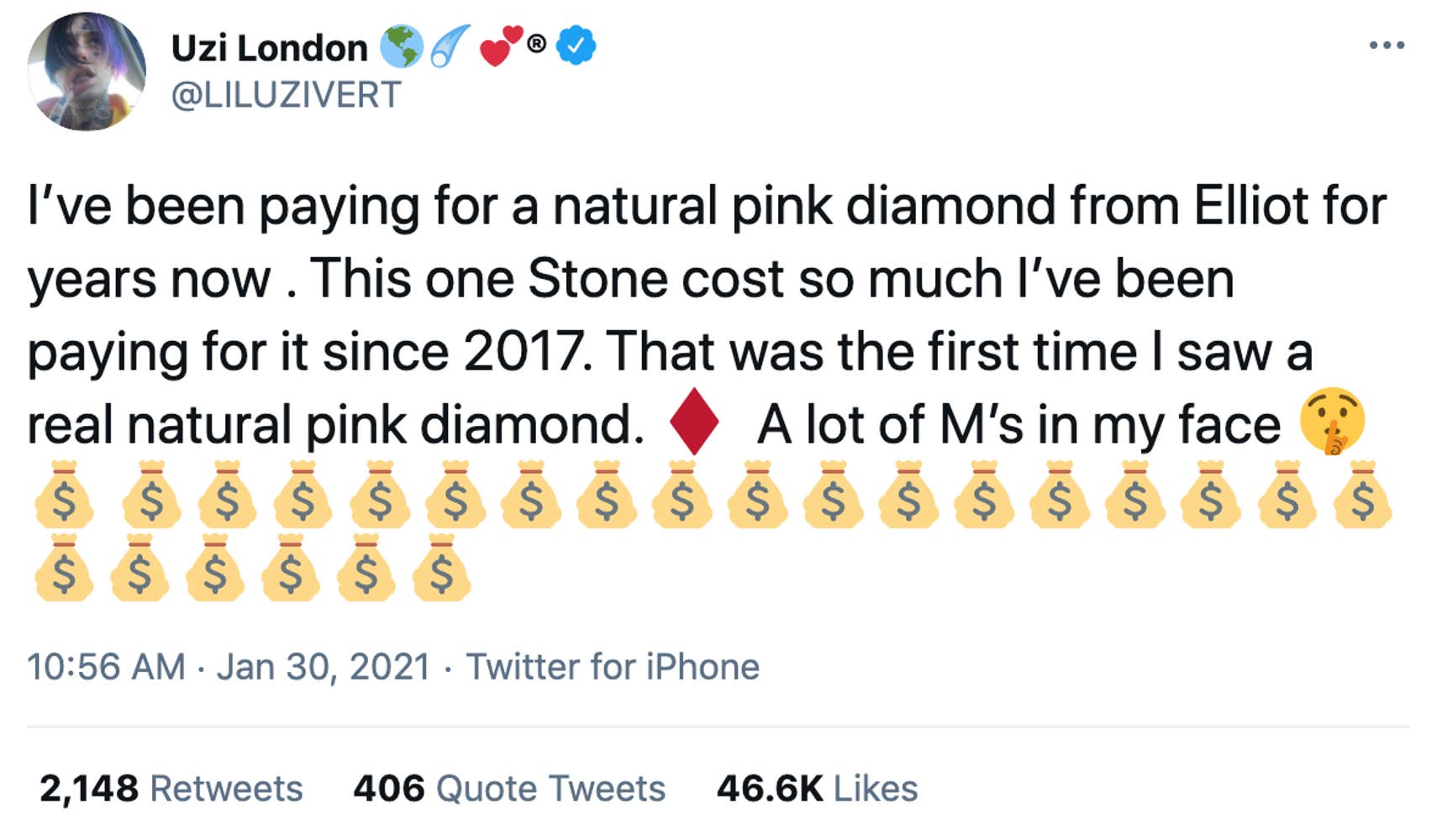Click the two hearts emoji in the name

[x=501, y=46]
